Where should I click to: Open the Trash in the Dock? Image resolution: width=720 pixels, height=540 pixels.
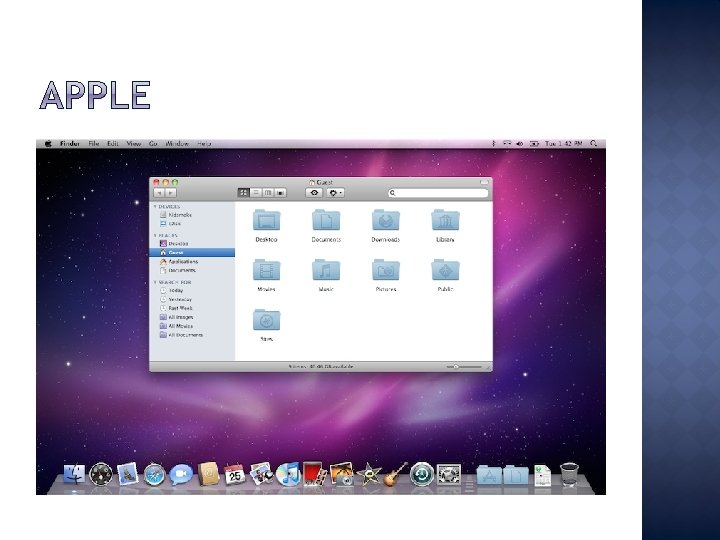pyautogui.click(x=569, y=474)
